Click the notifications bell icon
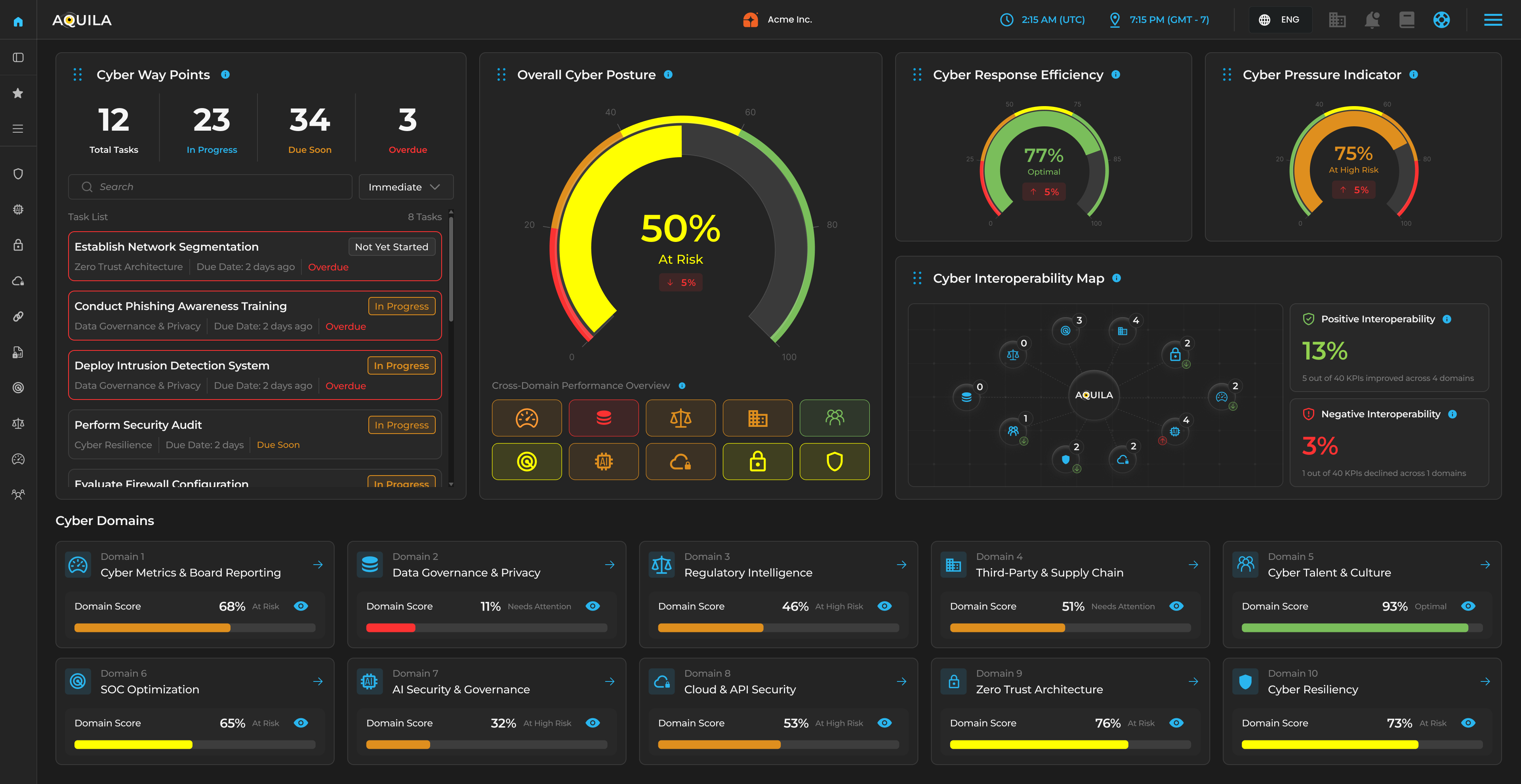 [x=1372, y=20]
